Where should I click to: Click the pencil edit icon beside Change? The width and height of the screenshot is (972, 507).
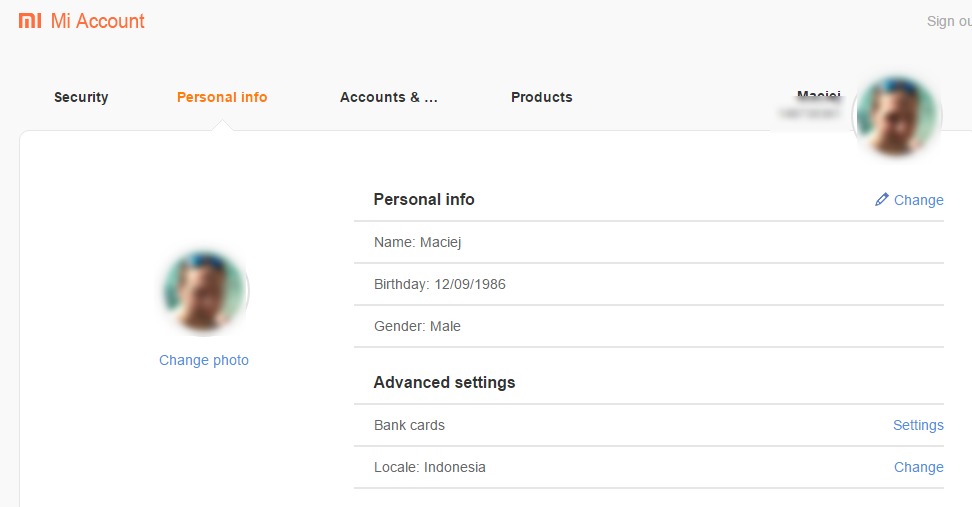click(x=881, y=200)
